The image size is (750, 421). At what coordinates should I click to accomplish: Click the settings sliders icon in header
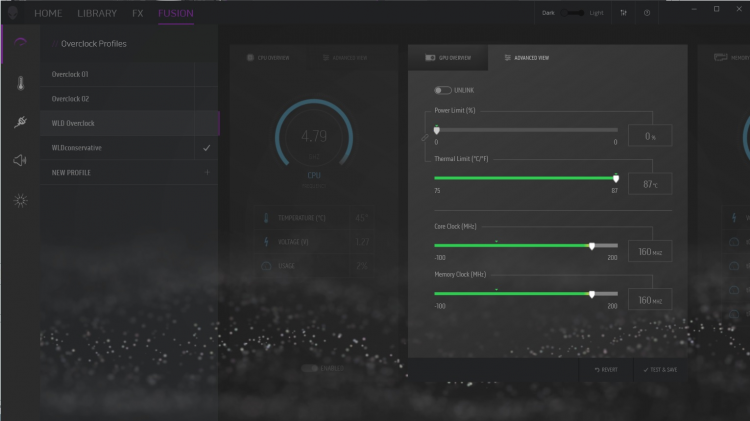click(x=623, y=13)
